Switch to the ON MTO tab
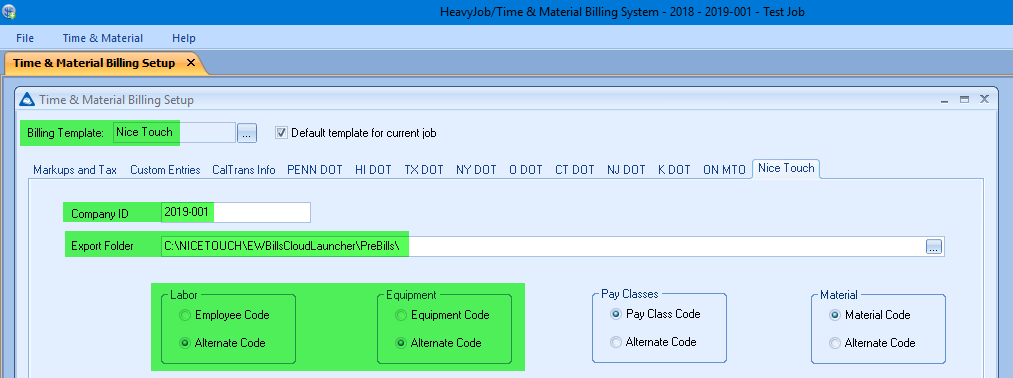 click(x=724, y=170)
